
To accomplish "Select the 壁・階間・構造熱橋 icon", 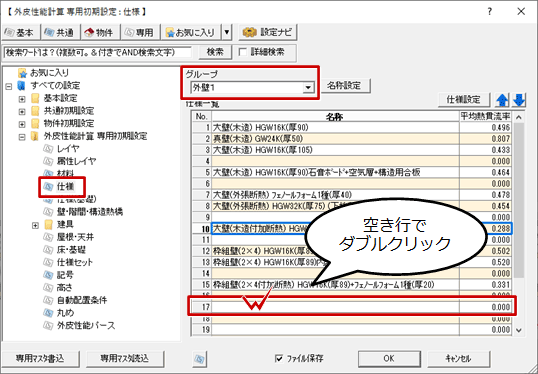I will pos(48,212).
